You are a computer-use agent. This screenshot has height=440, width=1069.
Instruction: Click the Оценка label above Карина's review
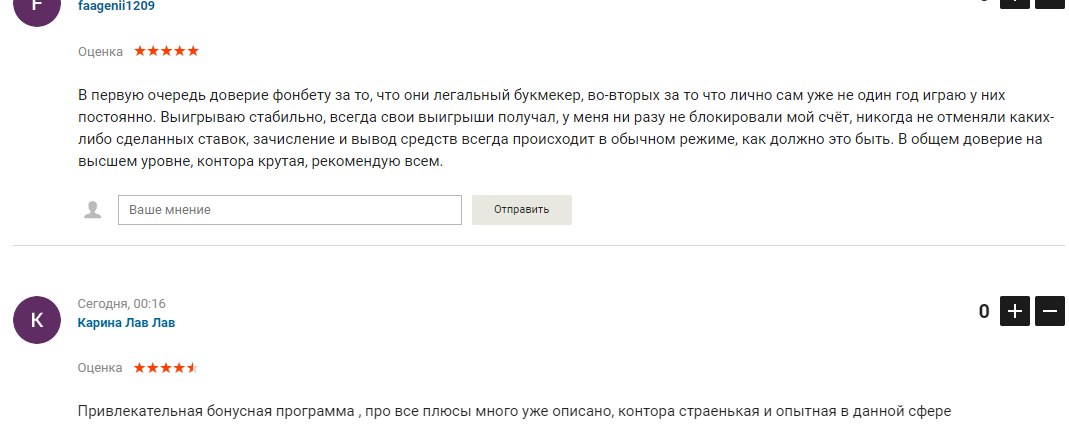tap(100, 368)
